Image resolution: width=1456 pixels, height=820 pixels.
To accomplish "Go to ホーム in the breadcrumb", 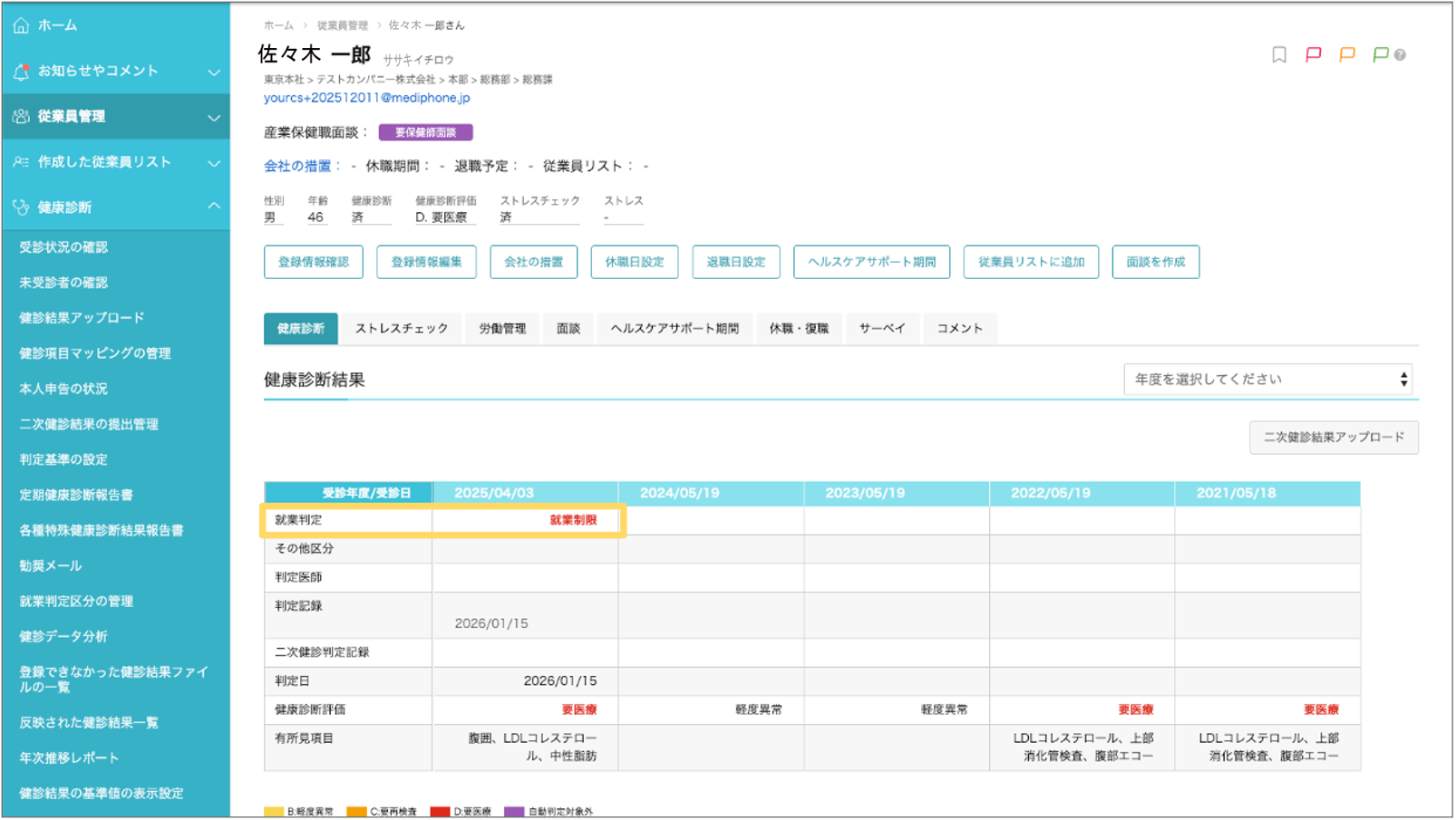I will click(x=278, y=25).
